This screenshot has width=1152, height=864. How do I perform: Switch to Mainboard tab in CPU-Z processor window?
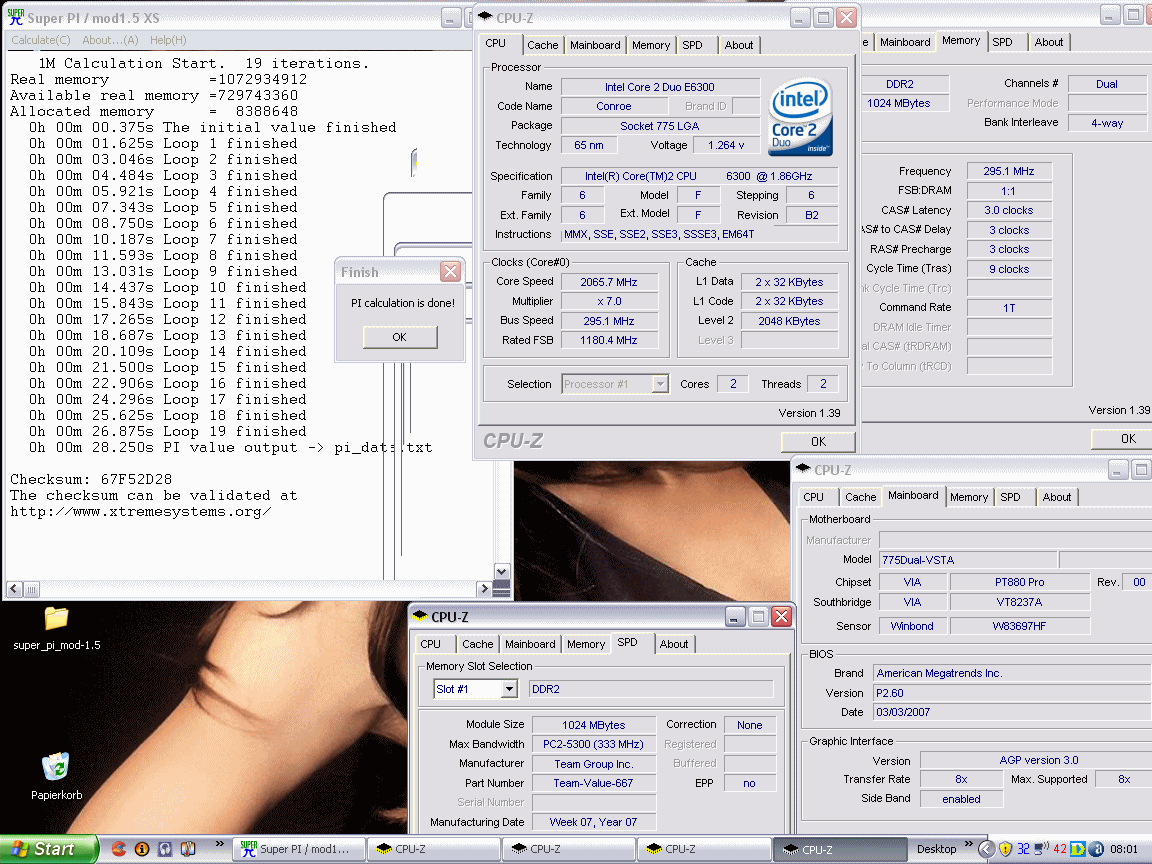(595, 45)
